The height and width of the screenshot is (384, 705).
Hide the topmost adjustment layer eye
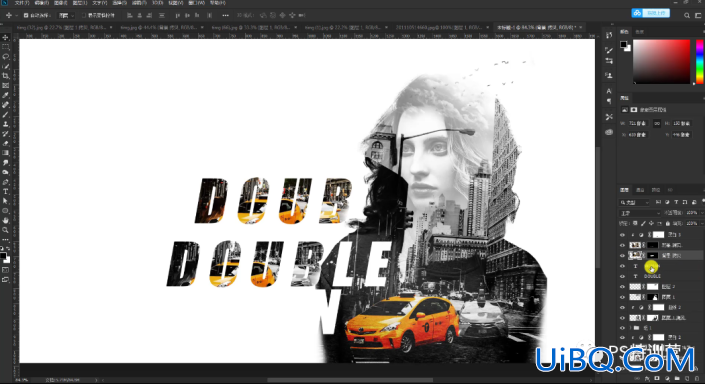click(x=622, y=235)
